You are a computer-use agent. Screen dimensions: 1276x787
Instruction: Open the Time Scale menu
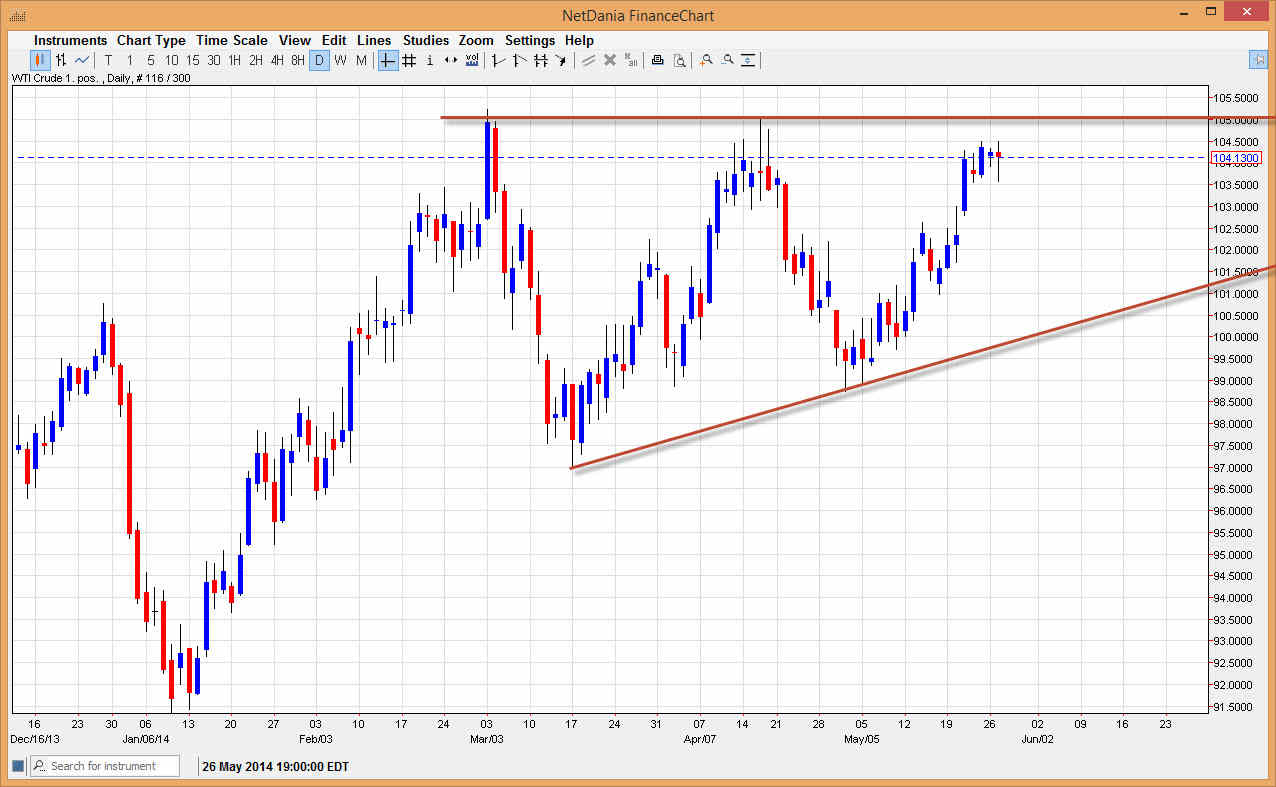[x=232, y=40]
